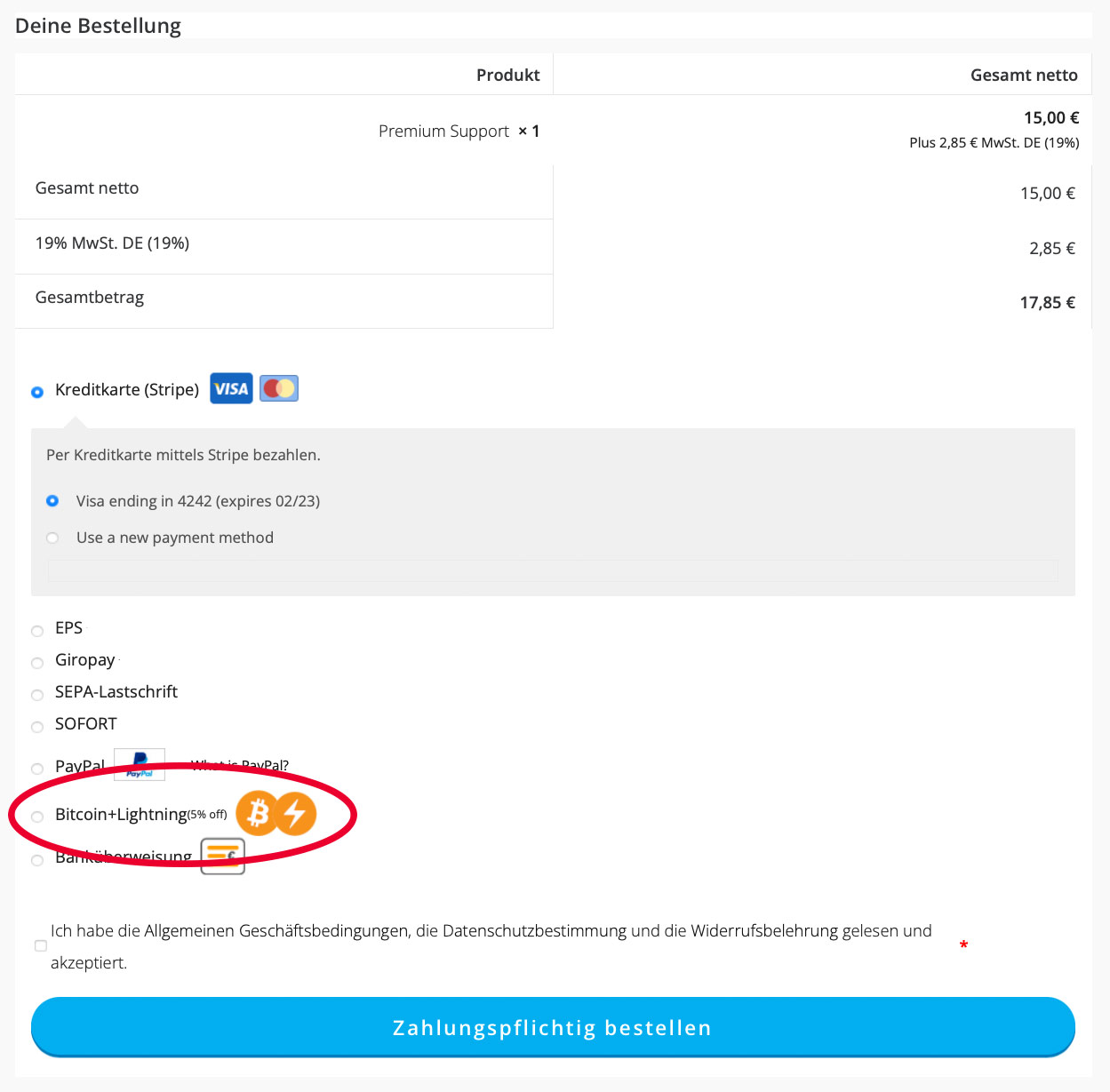Select SEPA-Lastschrift payment option
The image size is (1110, 1092).
(37, 695)
